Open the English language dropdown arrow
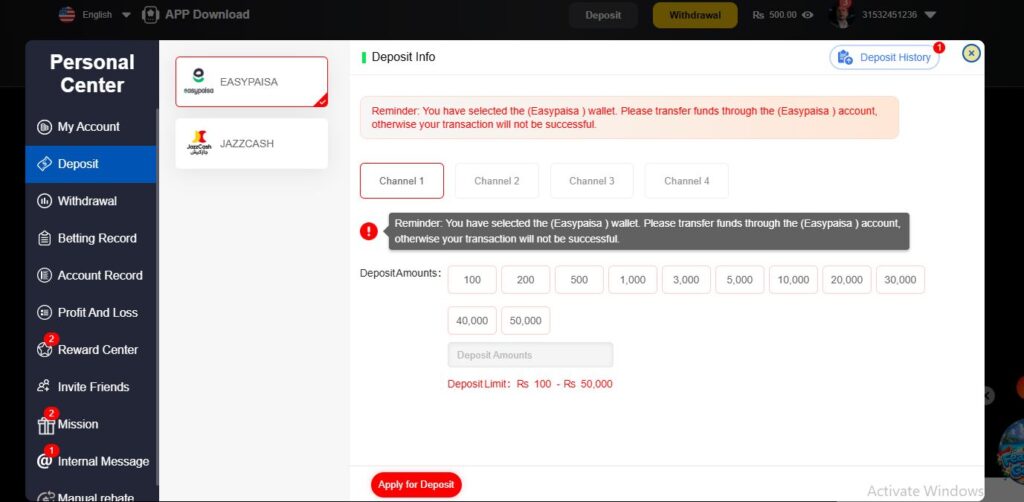 (126, 15)
